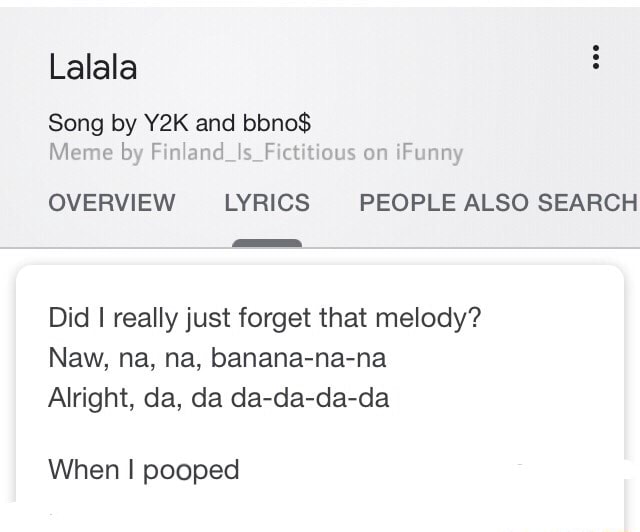Open the PEOPLE ALSO SEARCH tab
Viewport: 640px width, 532px height.
[499, 203]
